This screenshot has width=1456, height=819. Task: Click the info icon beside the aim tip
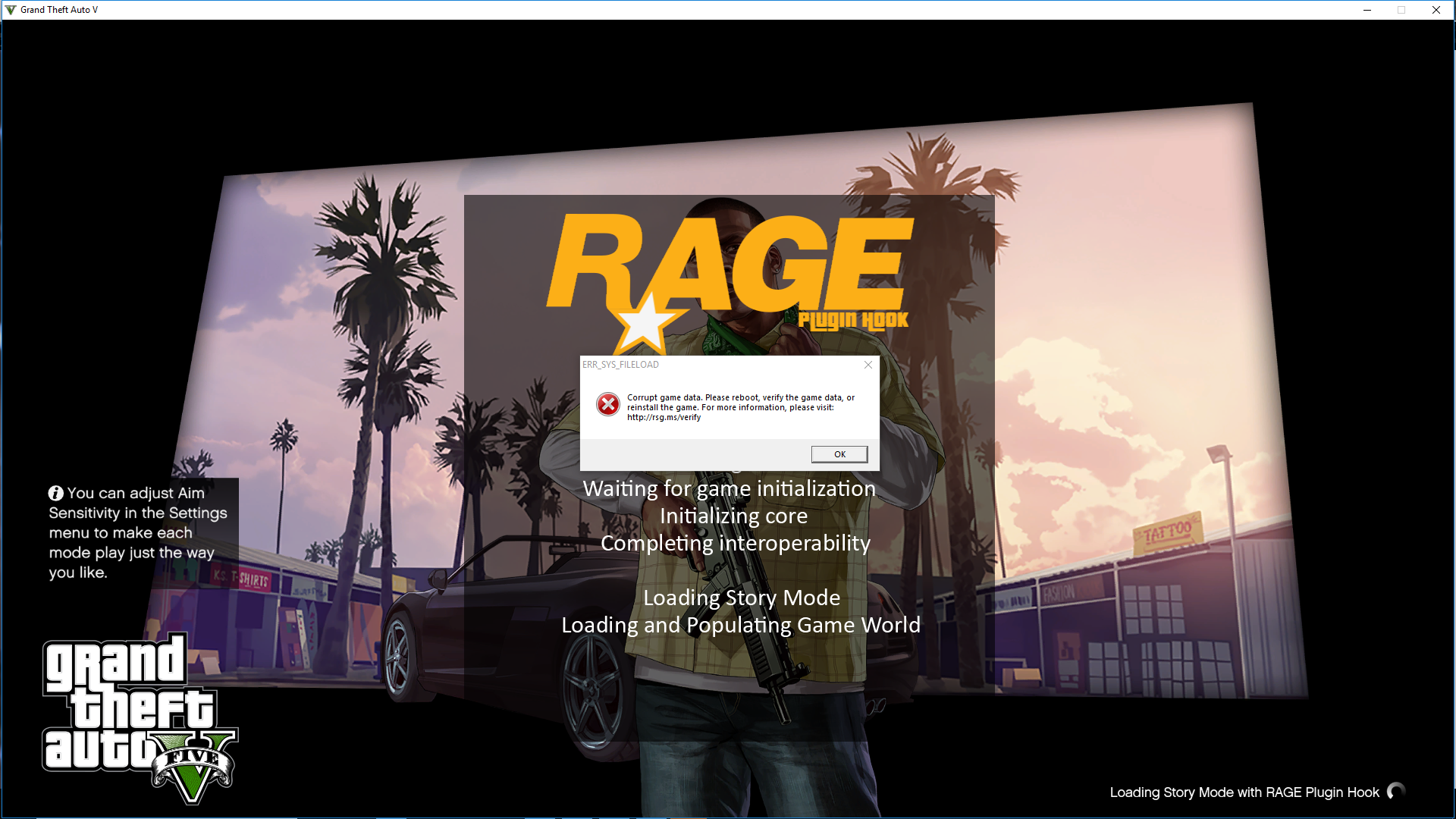tap(55, 494)
